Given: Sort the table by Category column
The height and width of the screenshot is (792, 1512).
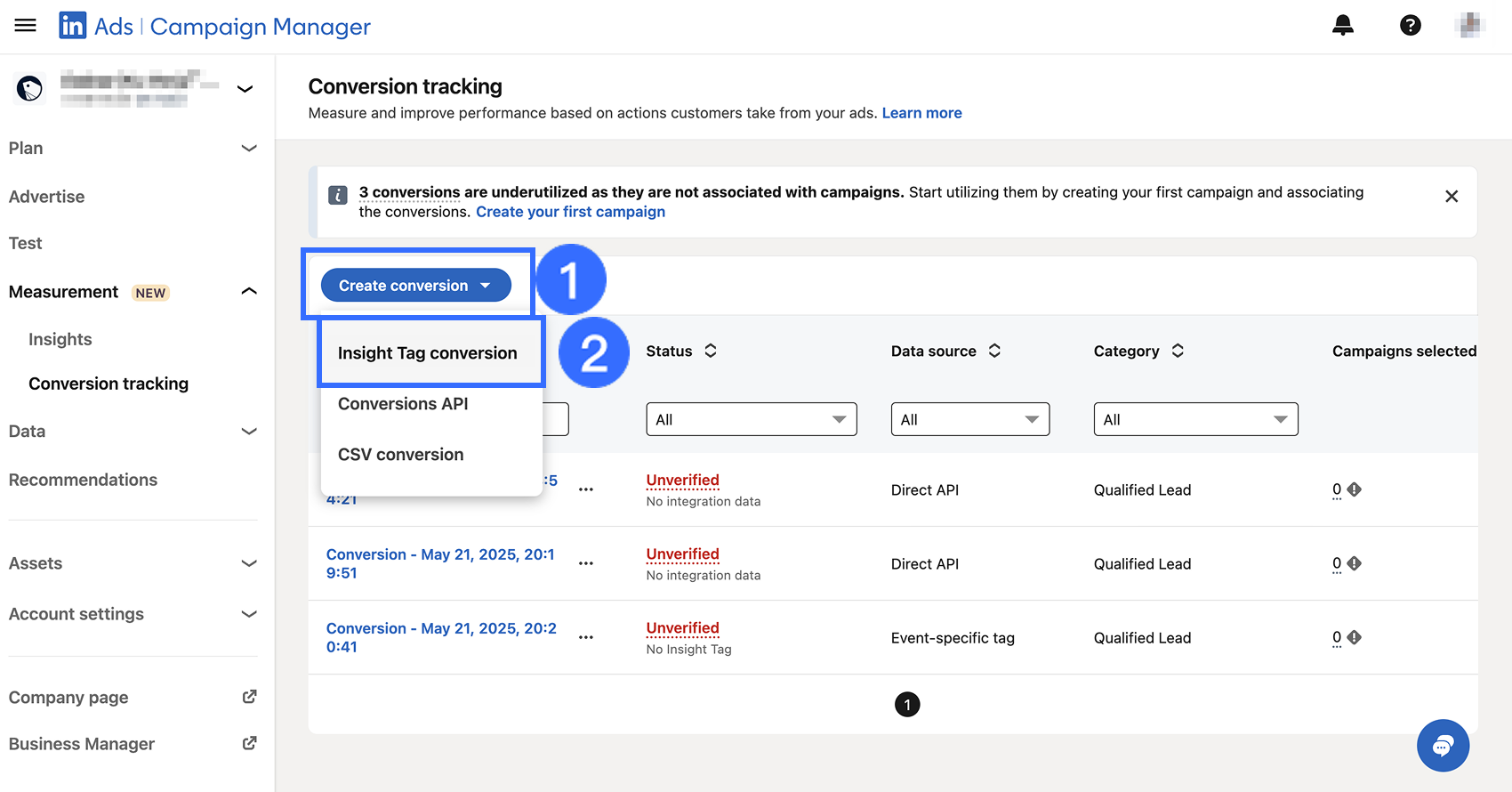Looking at the screenshot, I should pyautogui.click(x=1177, y=352).
